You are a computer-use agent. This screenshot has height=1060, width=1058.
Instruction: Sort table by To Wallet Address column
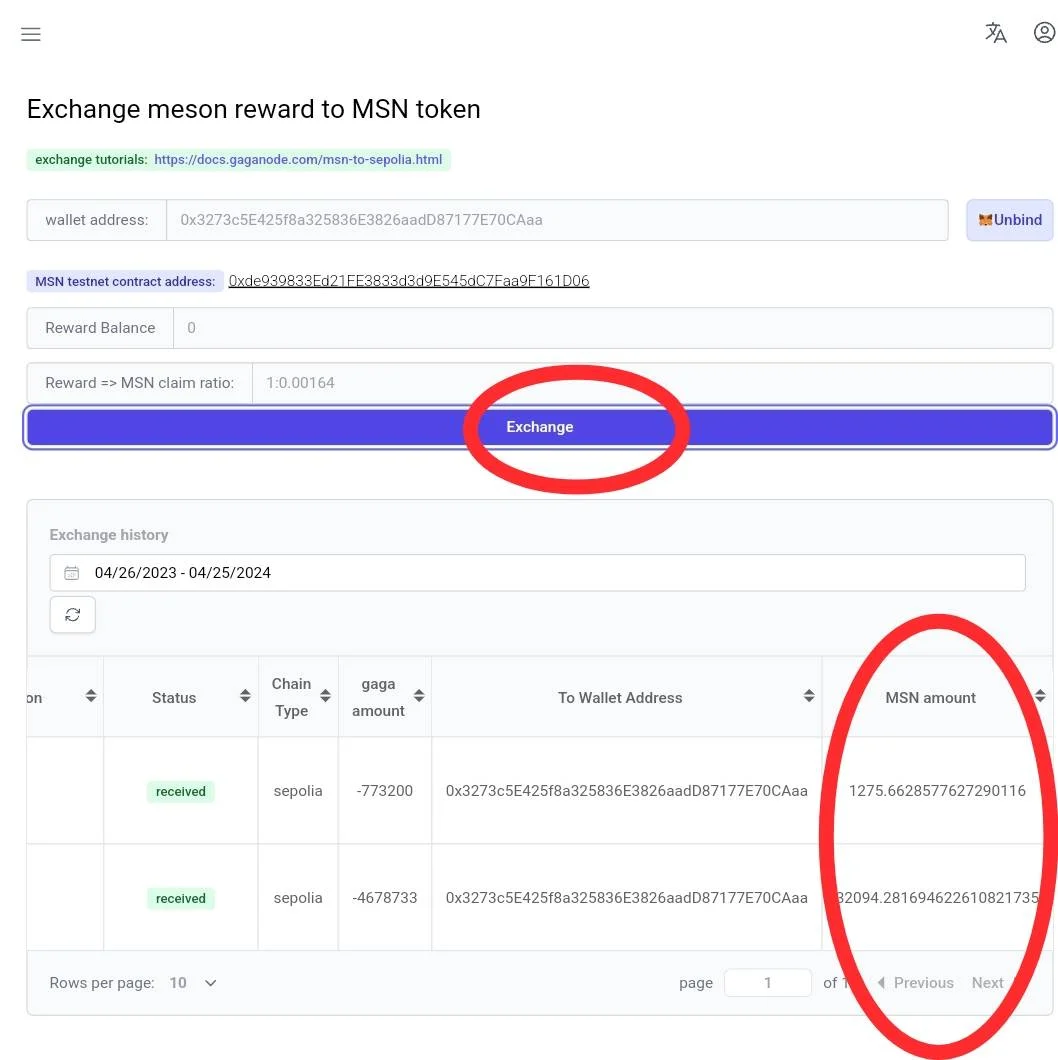click(x=809, y=696)
